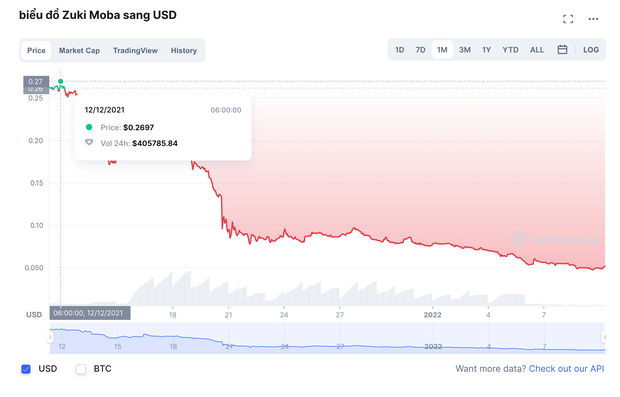This screenshot has width=620, height=397.
Task: Click the green price point marker
Action: (x=60, y=81)
